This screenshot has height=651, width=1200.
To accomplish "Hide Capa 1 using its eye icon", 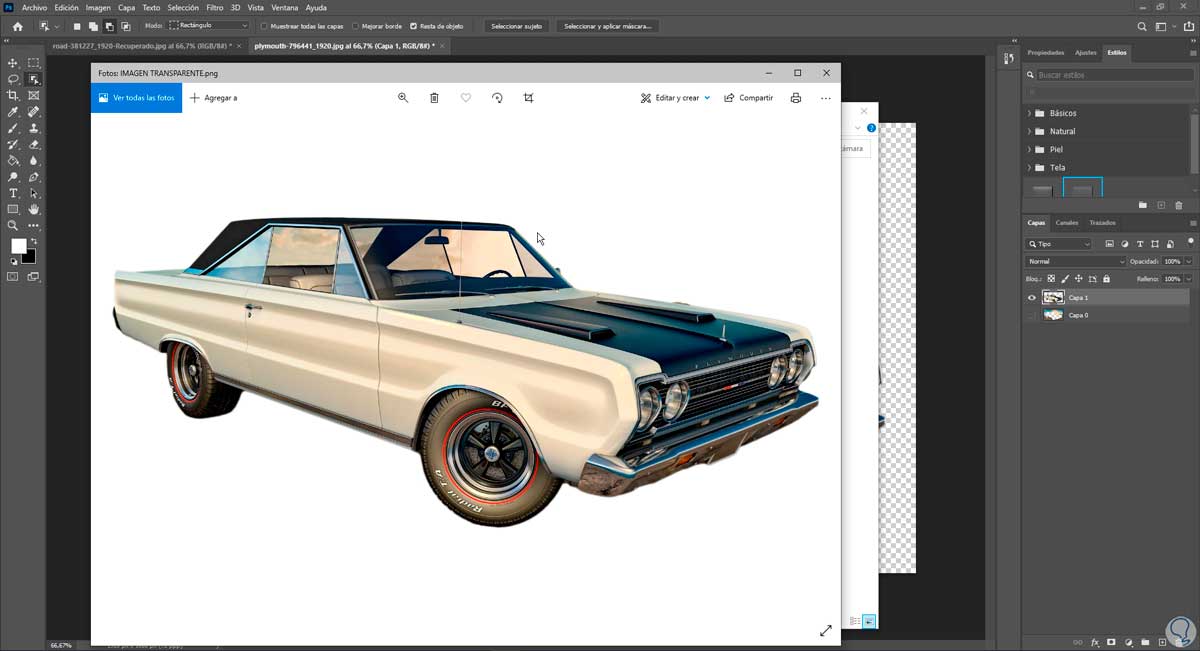I will click(1032, 297).
